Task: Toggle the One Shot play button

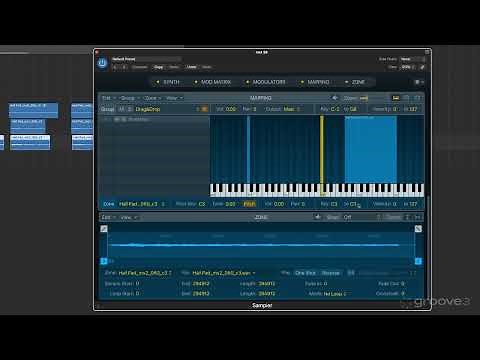Action: tap(305, 273)
